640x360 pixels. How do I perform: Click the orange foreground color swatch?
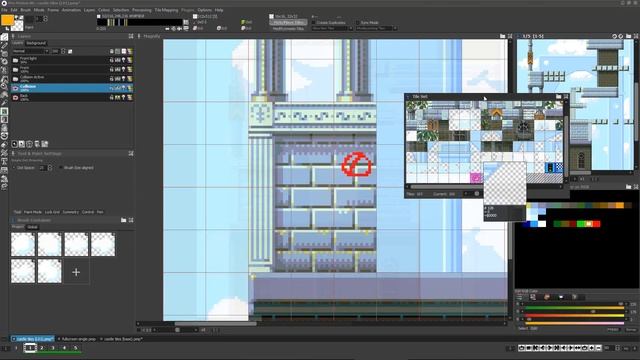(x=7, y=20)
